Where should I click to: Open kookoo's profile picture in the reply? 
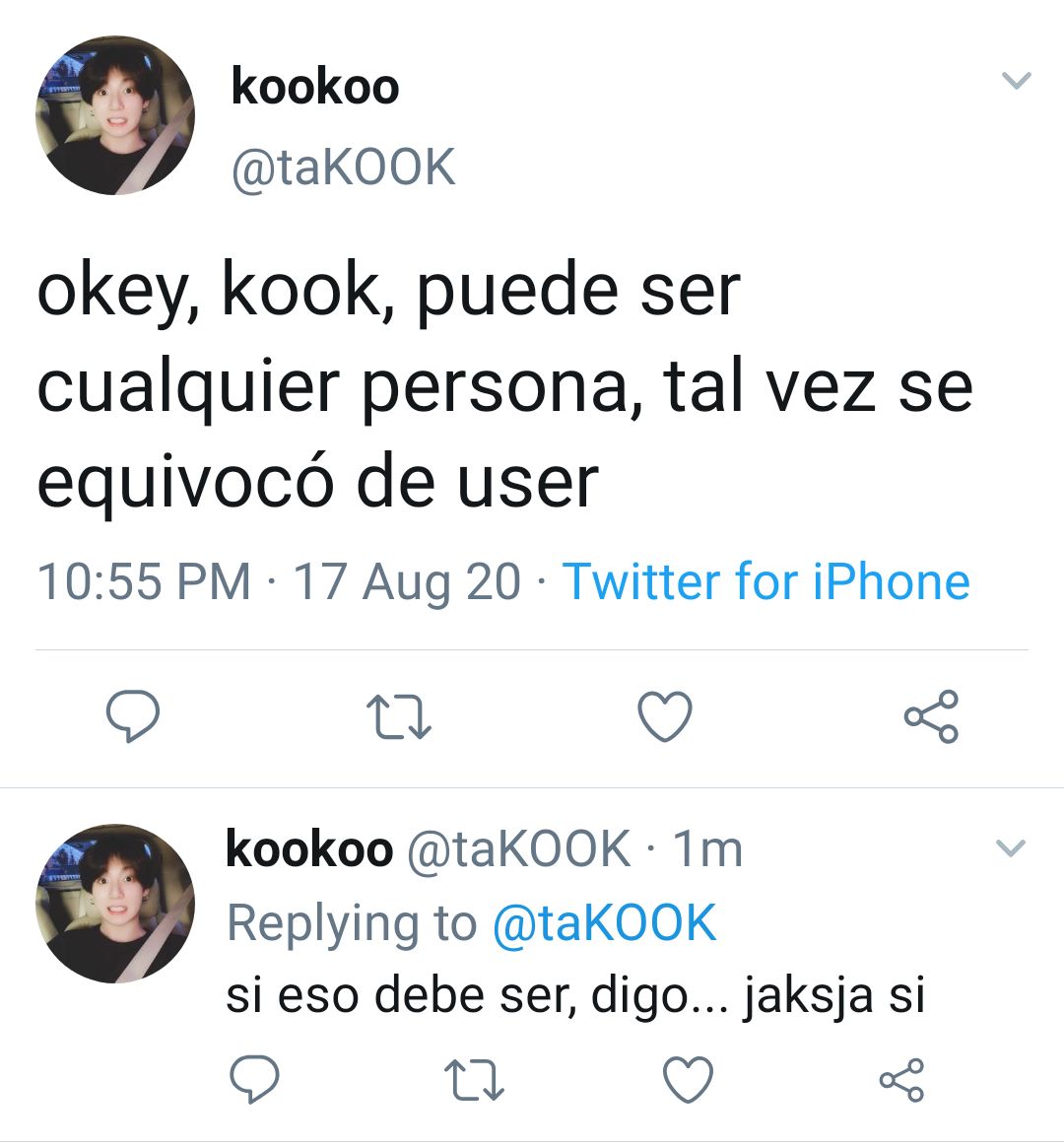pos(115,903)
